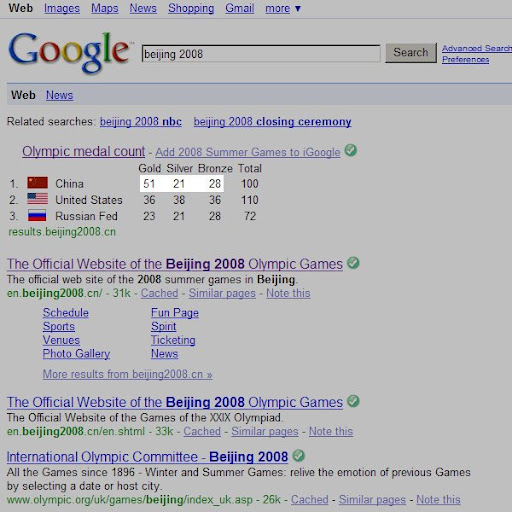Open the Images tab in top navigation
The width and height of the screenshot is (512, 512).
[x=62, y=8]
